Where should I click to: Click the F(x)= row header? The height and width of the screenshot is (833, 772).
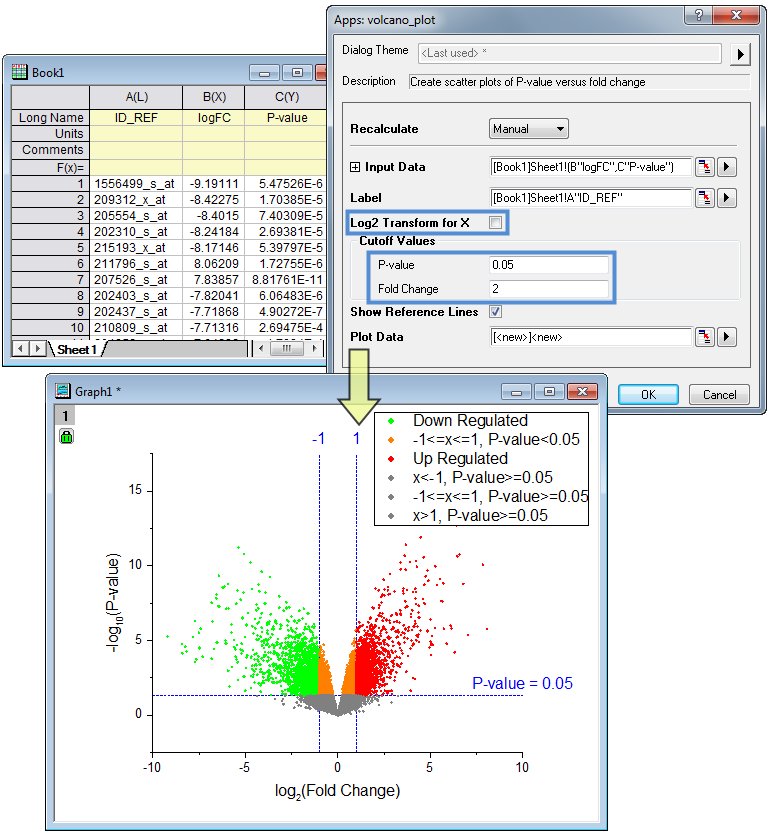pyautogui.click(x=50, y=168)
